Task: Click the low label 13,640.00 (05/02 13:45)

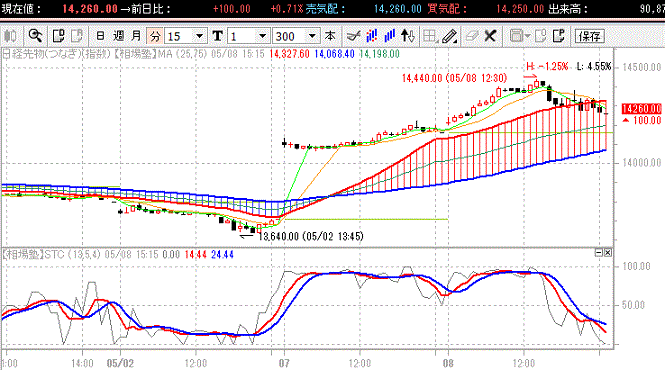Action: (x=311, y=236)
